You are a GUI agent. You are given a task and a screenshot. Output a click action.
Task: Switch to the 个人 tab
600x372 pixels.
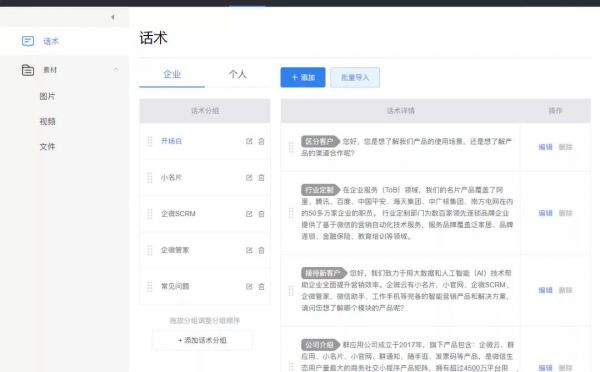(237, 74)
